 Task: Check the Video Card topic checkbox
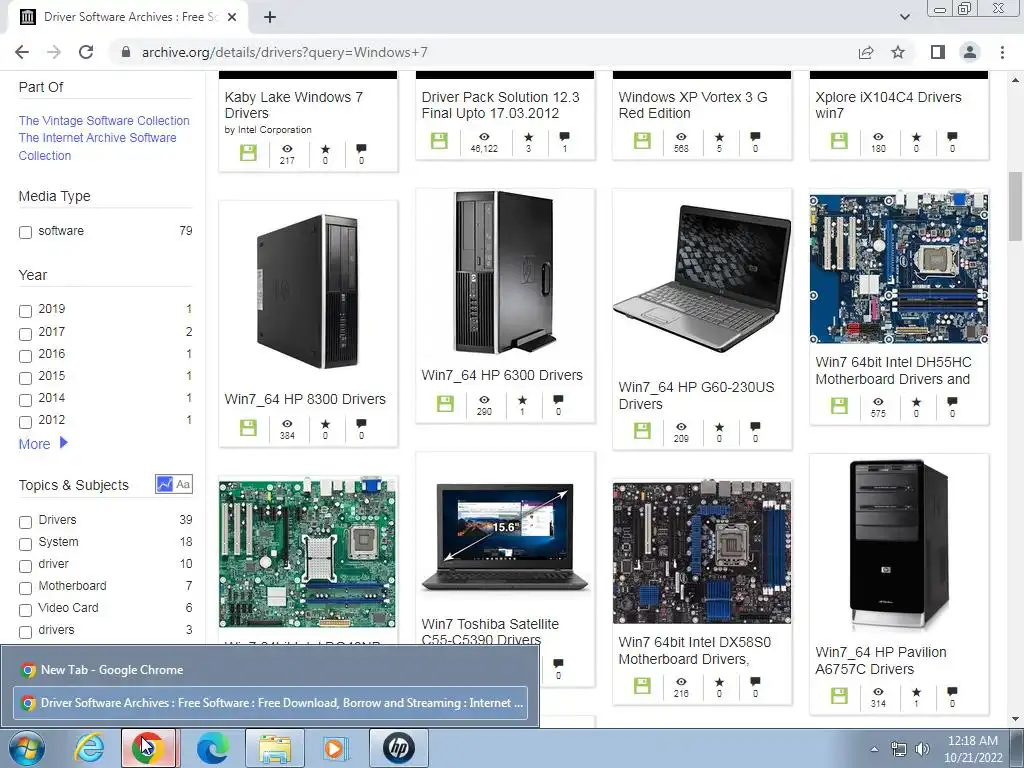tap(25, 610)
